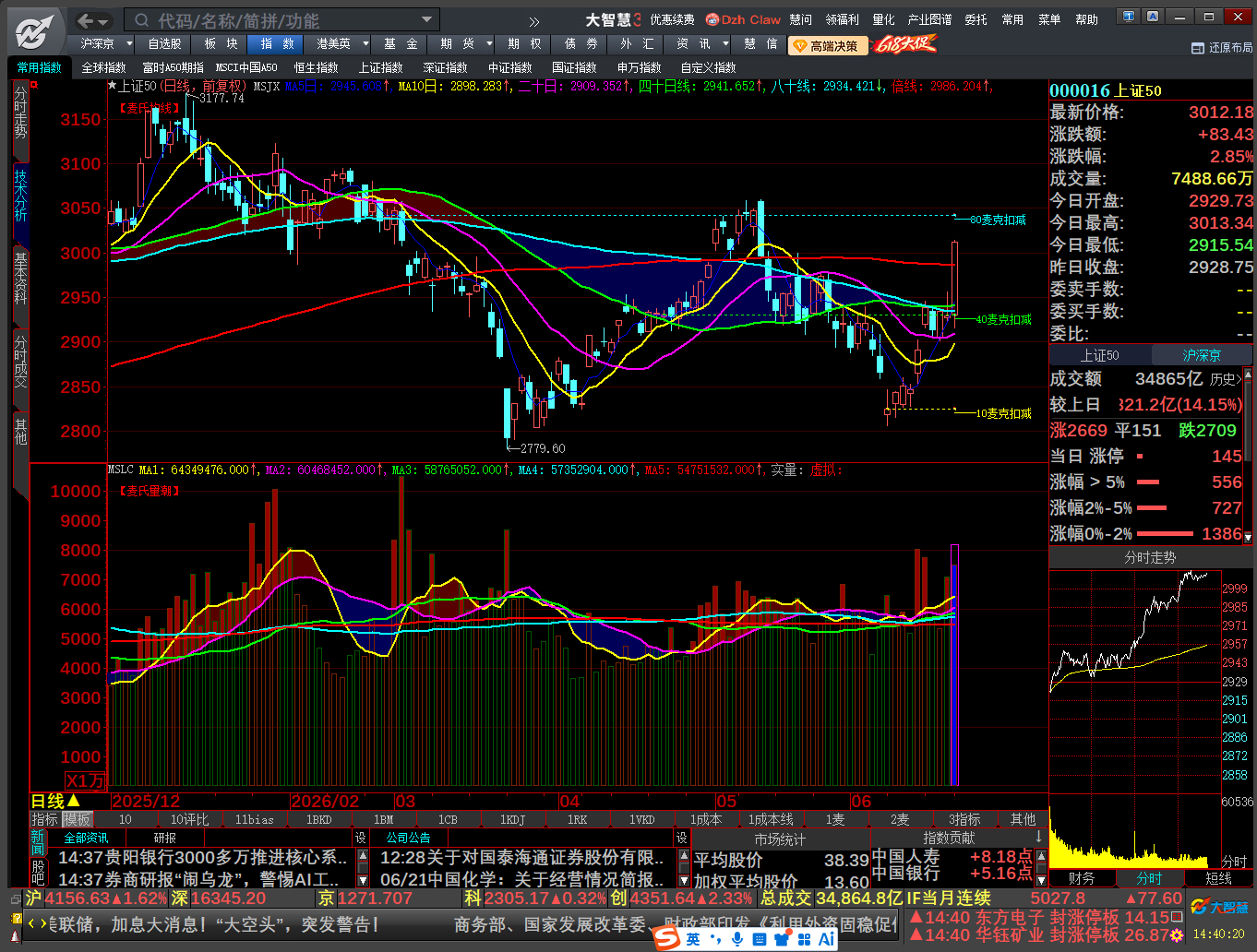This screenshot has width=1257, height=952.
Task: Click the 高端决策 diamond button
Action: (x=827, y=45)
